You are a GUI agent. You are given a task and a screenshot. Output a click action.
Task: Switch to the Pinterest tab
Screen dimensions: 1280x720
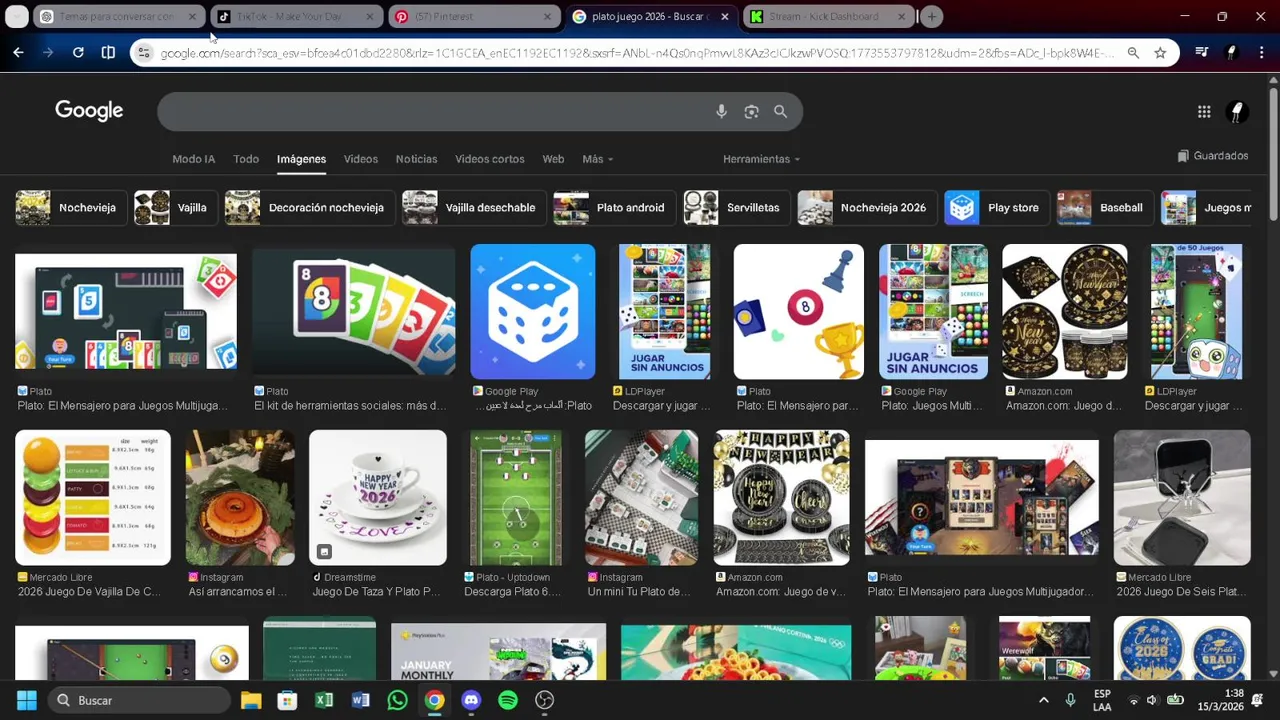[x=473, y=16]
